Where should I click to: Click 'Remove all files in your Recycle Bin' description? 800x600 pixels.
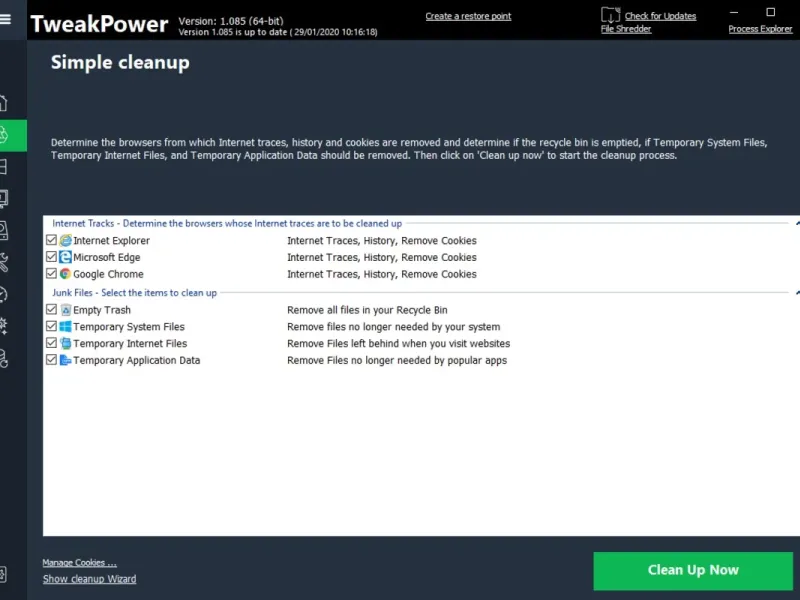(x=367, y=310)
